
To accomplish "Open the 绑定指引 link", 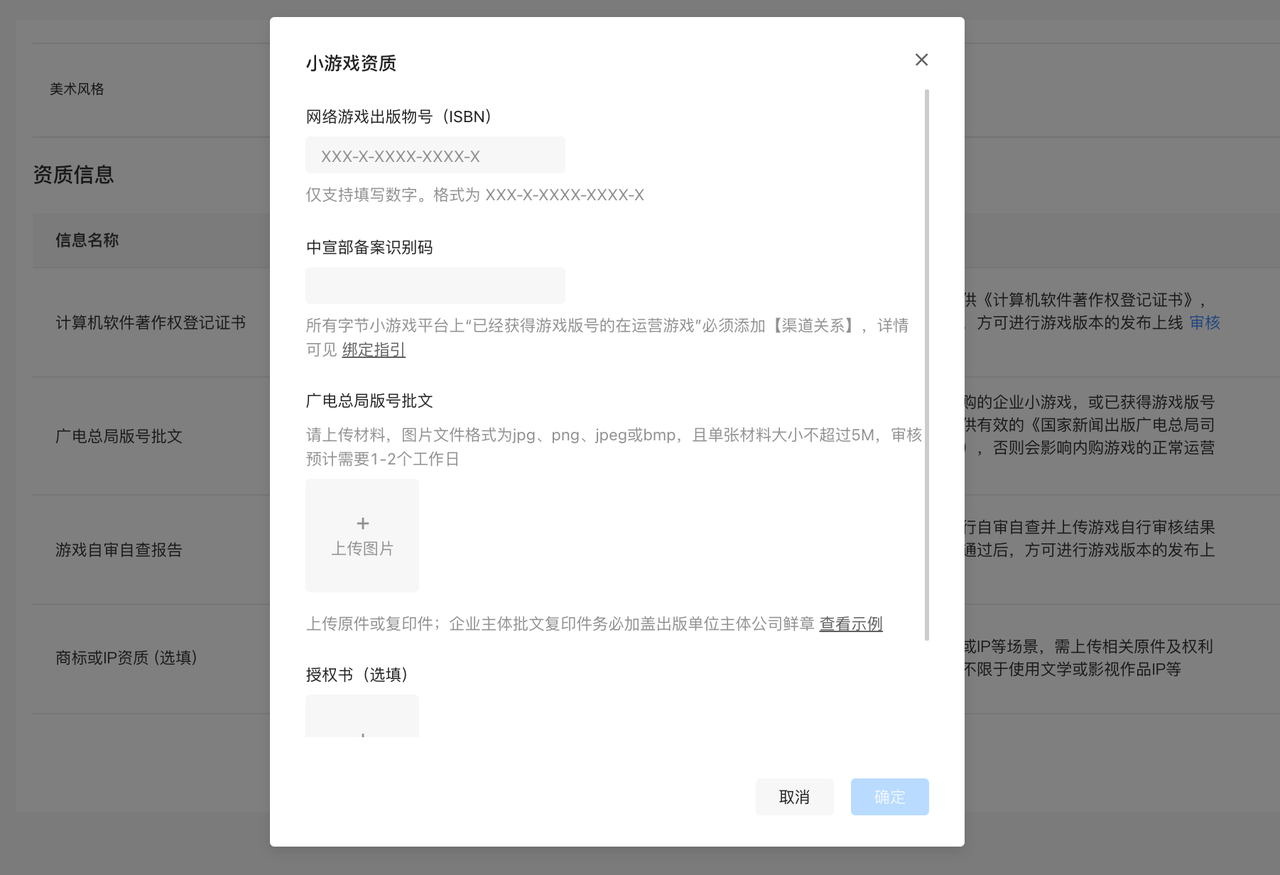I will 373,349.
